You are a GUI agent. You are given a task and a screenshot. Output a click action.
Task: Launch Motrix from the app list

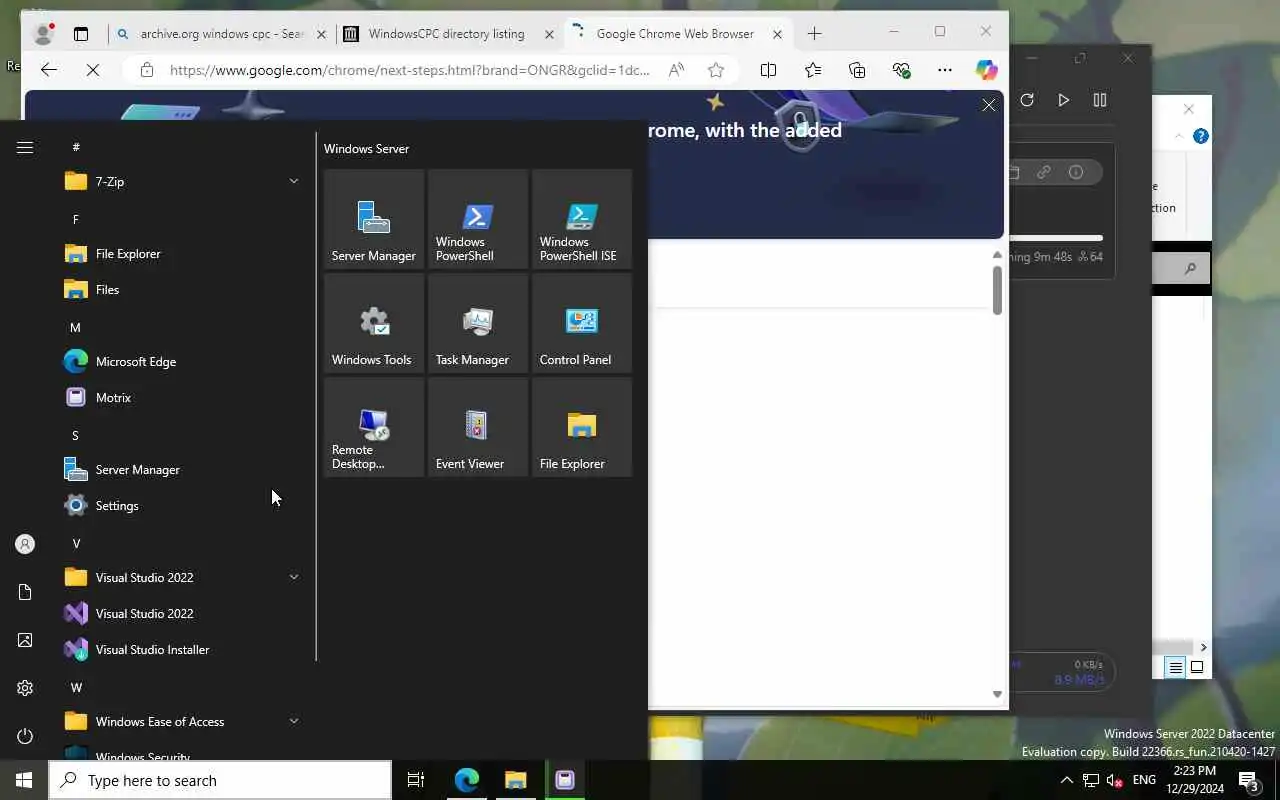pyautogui.click(x=182, y=398)
